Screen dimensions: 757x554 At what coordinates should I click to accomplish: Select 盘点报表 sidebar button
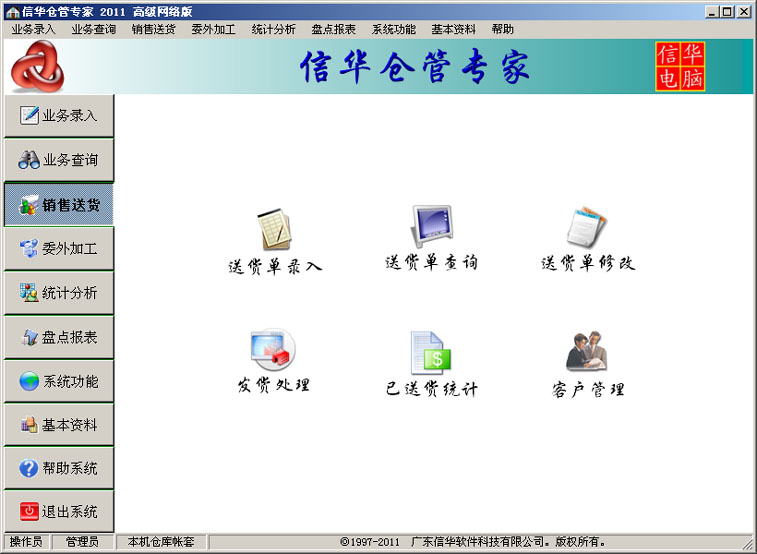(x=59, y=337)
